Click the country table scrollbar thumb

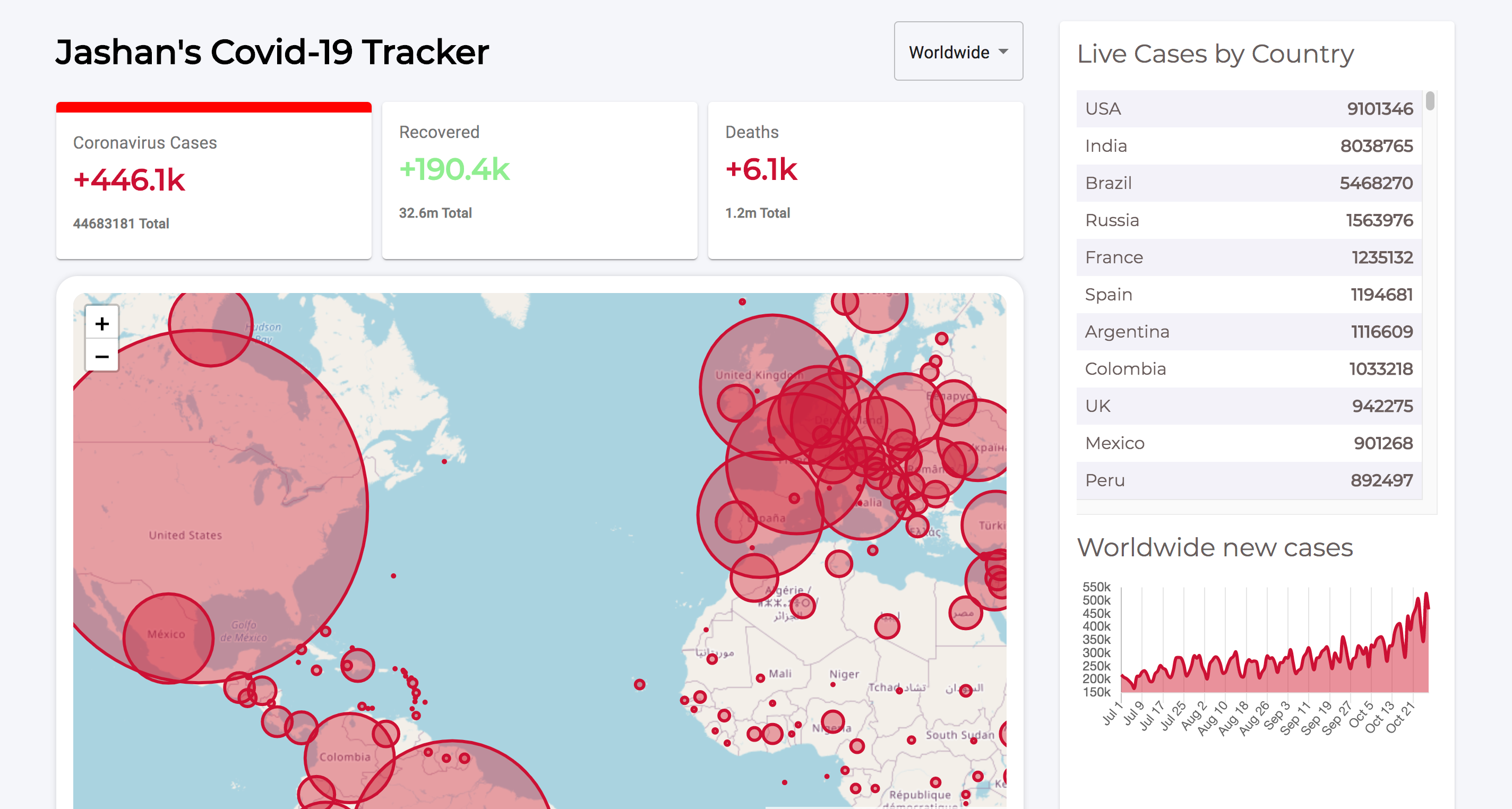pos(1430,101)
